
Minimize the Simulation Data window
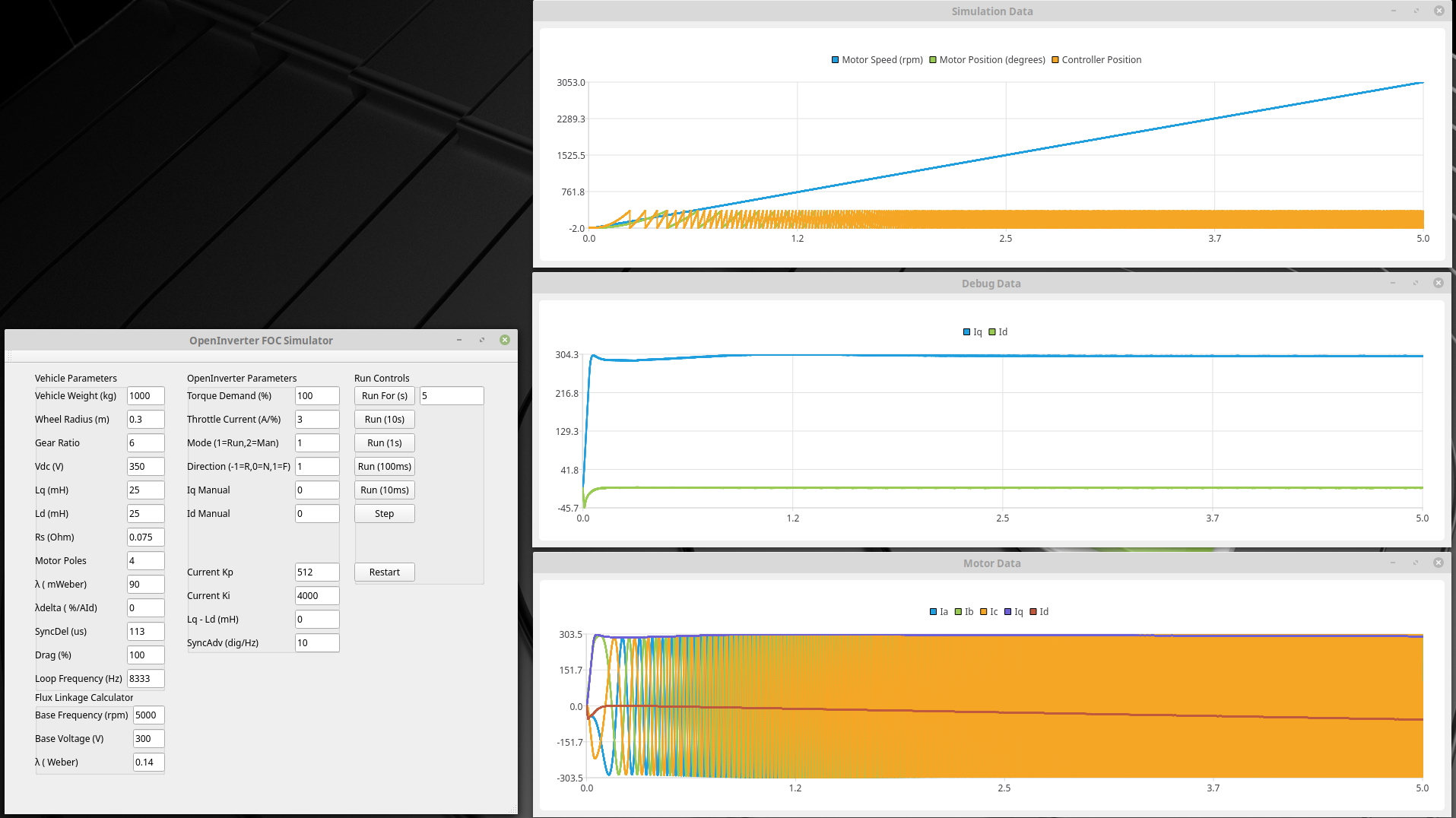(x=1393, y=11)
